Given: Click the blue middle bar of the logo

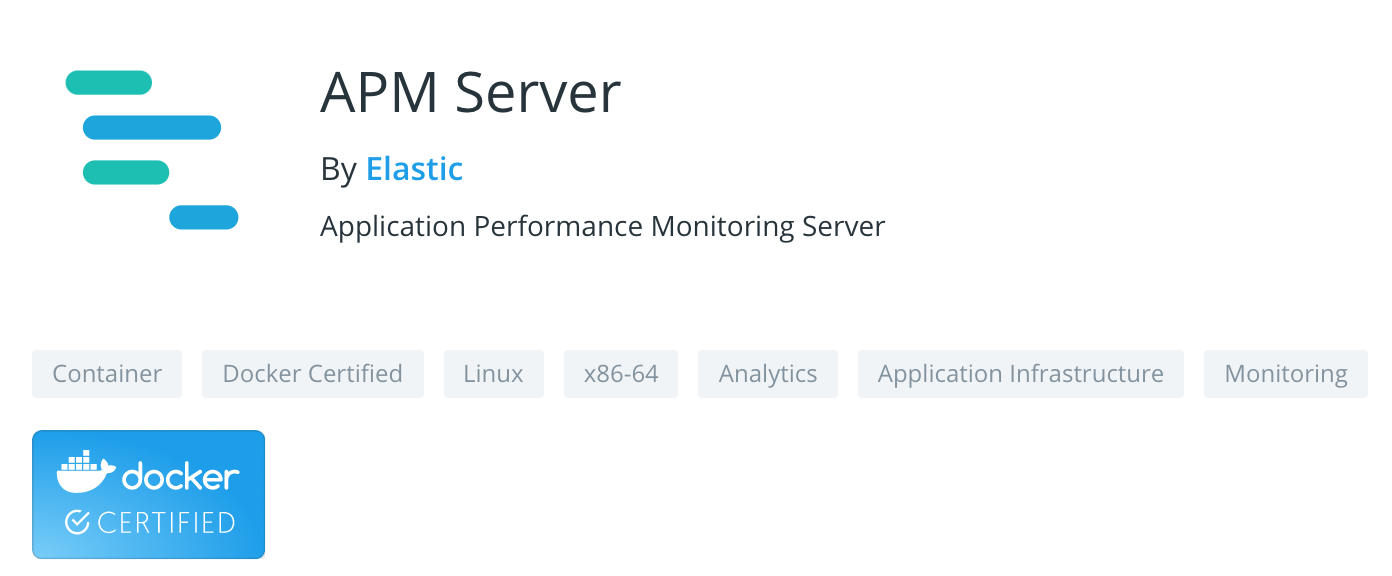Looking at the screenshot, I should (153, 127).
